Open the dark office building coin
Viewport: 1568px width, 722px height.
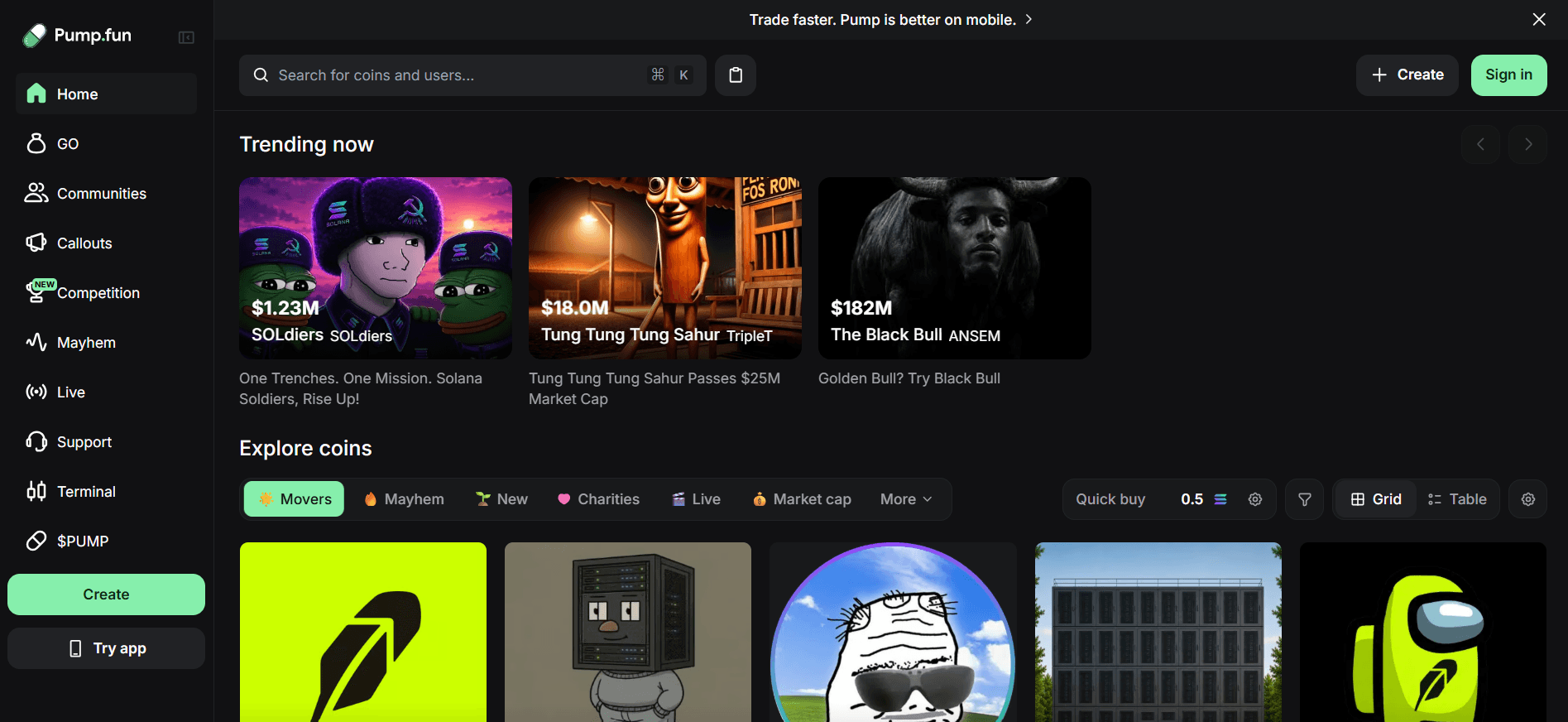click(x=1158, y=632)
